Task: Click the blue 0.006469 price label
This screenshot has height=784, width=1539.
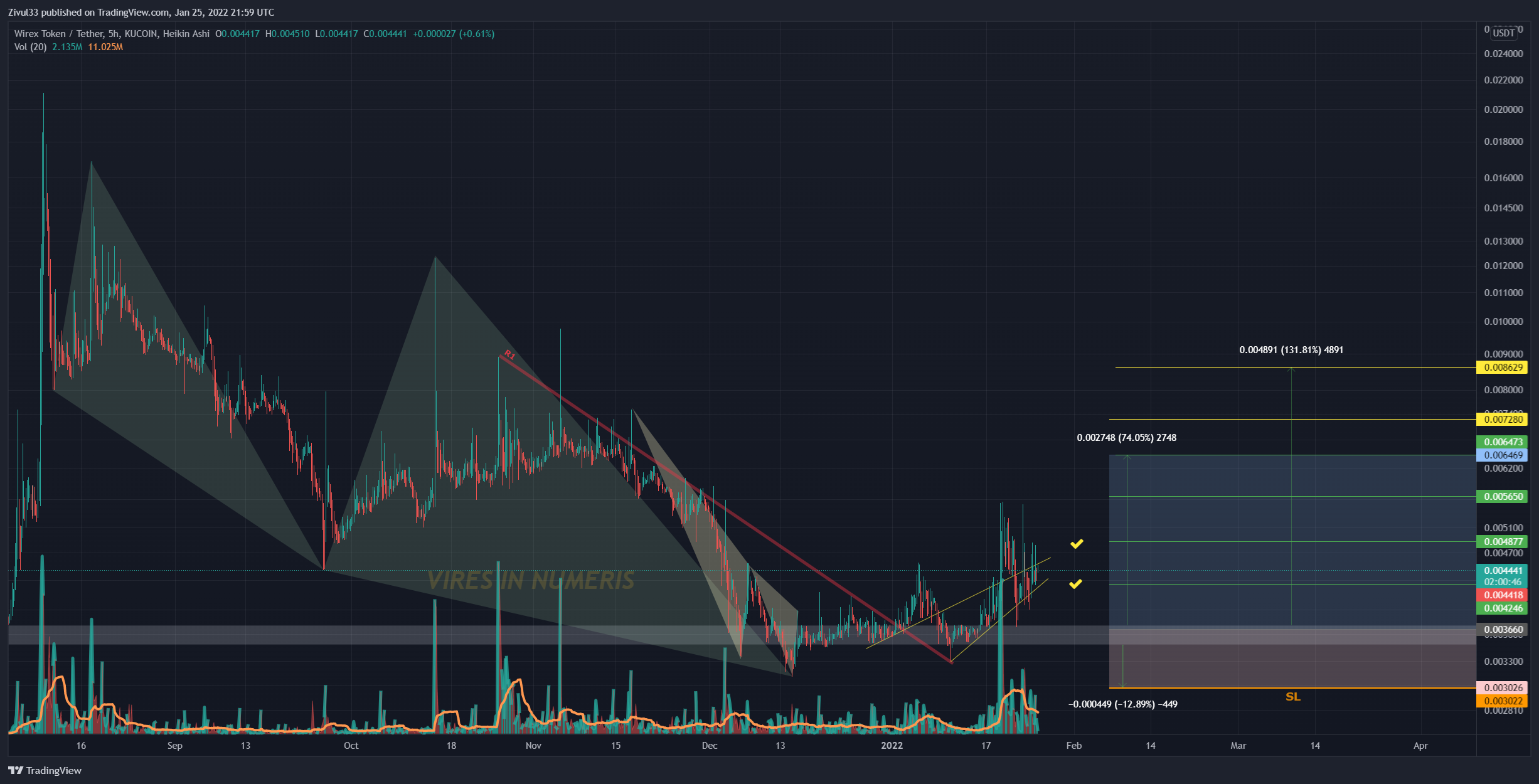Action: 1503,455
